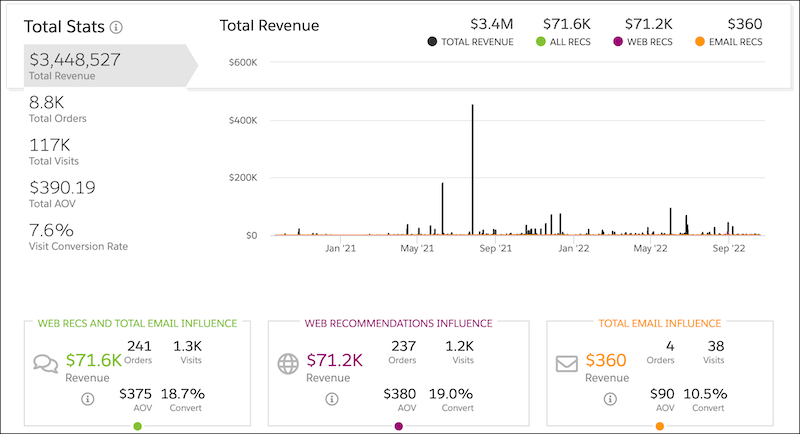Click the 18.7% Convert value
This screenshot has height=434, width=800.
(x=183, y=394)
